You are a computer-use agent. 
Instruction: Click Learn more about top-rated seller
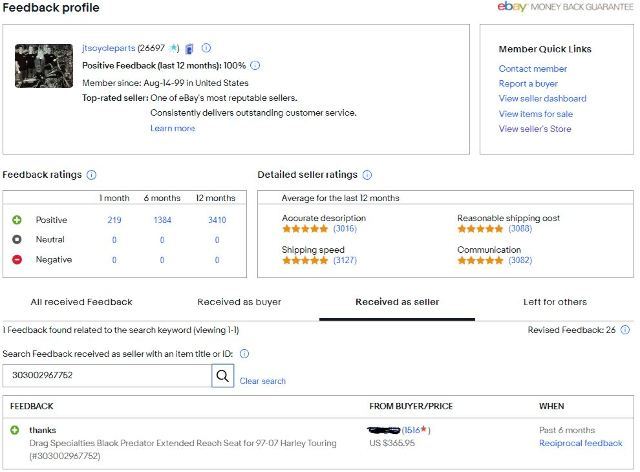pos(172,128)
